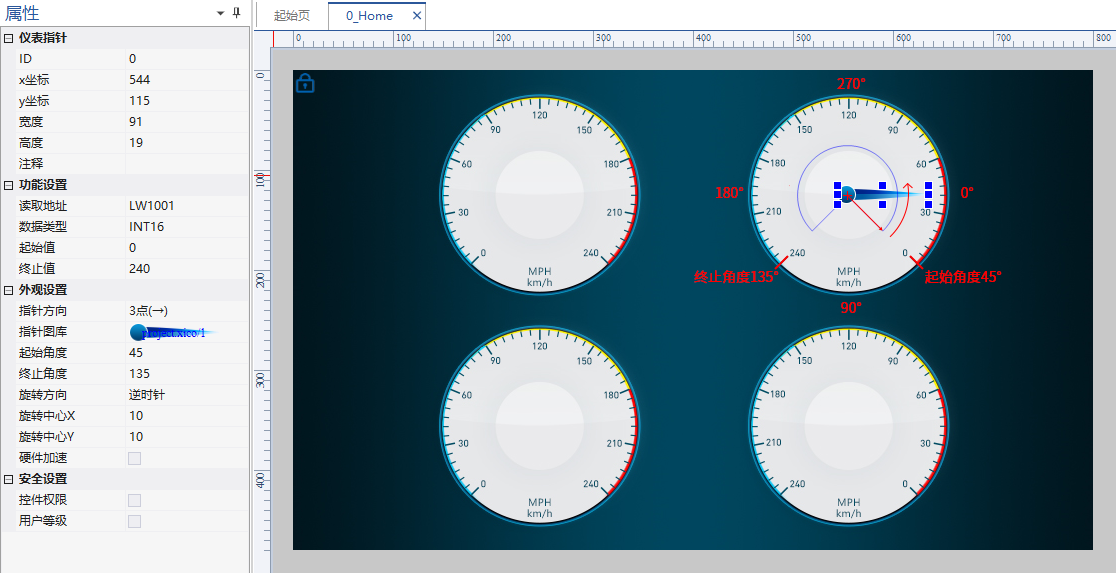The height and width of the screenshot is (573, 1116).
Task: Select the 0_Home tab
Action: pyautogui.click(x=369, y=16)
